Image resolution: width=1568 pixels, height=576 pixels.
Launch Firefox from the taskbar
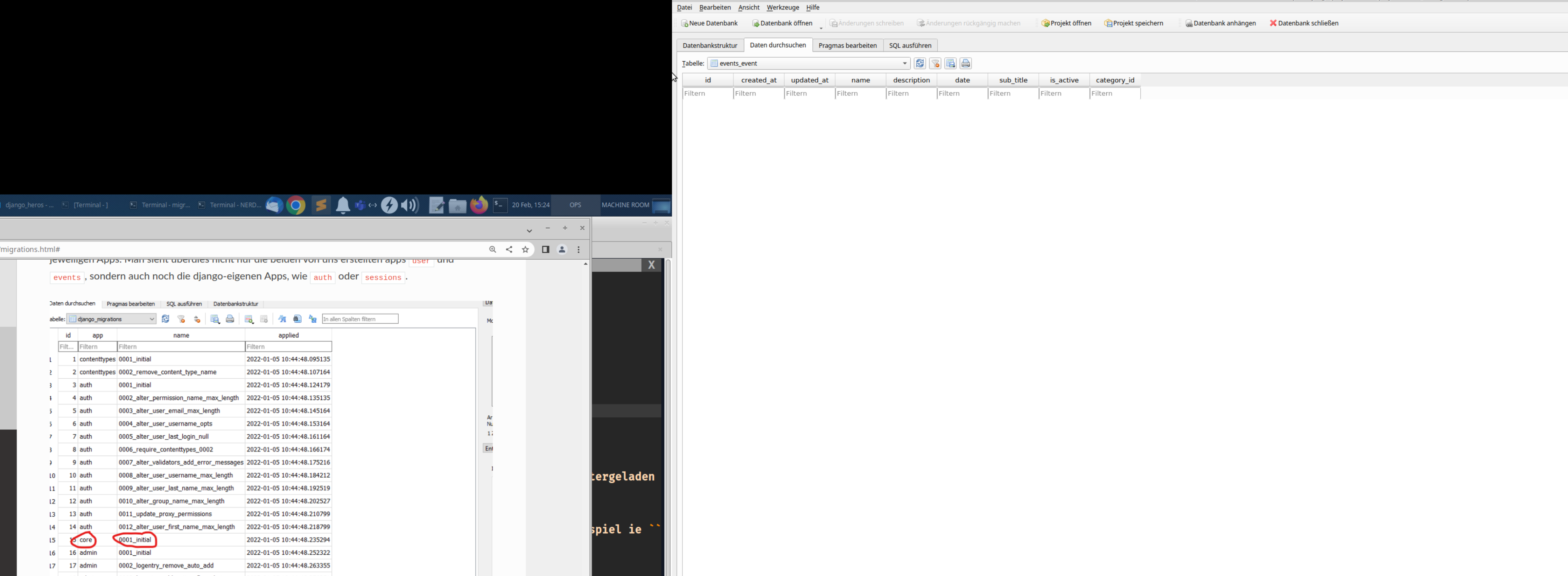[x=479, y=205]
